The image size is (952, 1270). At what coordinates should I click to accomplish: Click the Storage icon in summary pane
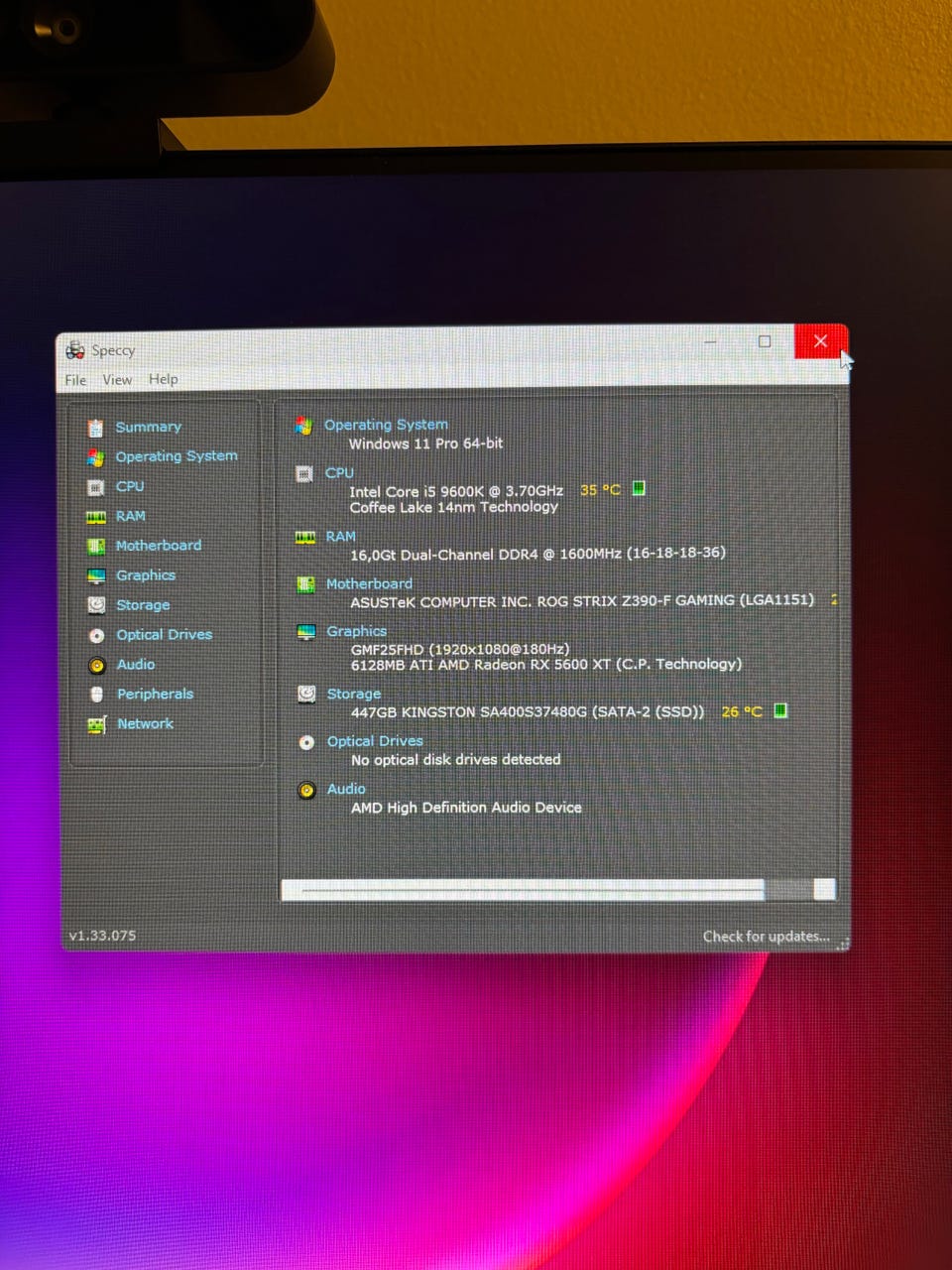point(306,695)
